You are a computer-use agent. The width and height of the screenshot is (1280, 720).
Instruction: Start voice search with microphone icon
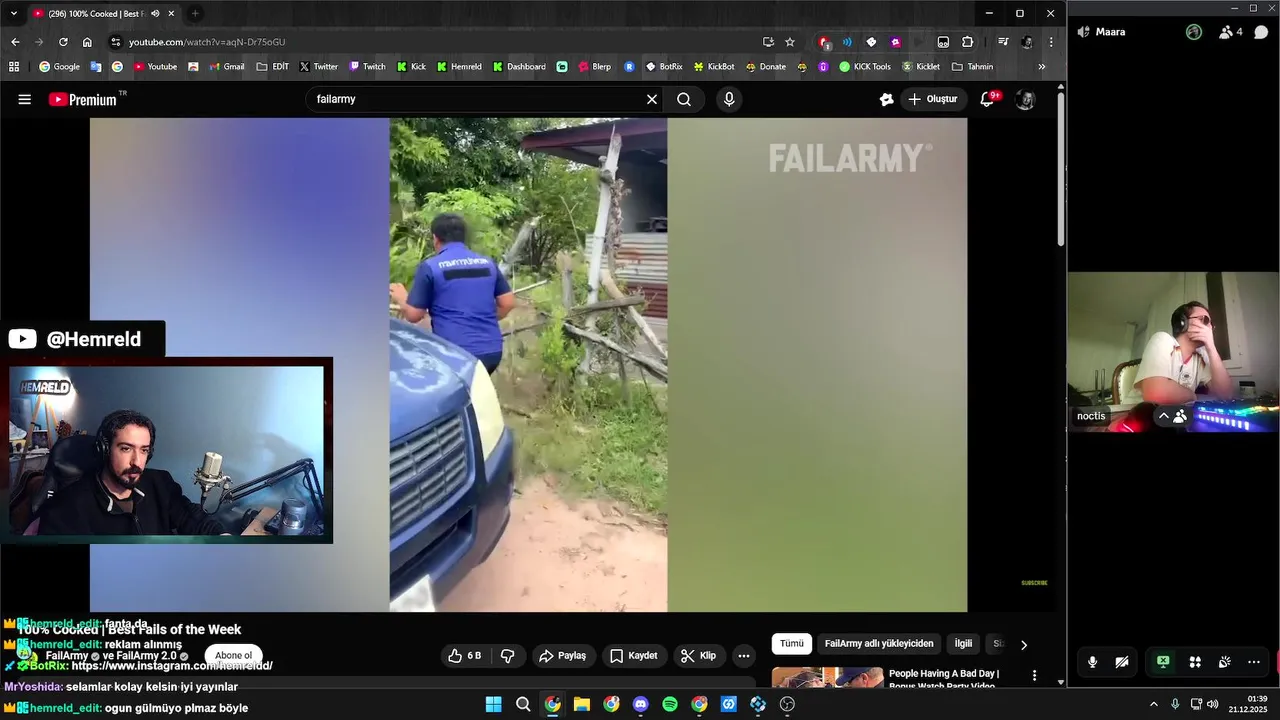click(x=729, y=99)
